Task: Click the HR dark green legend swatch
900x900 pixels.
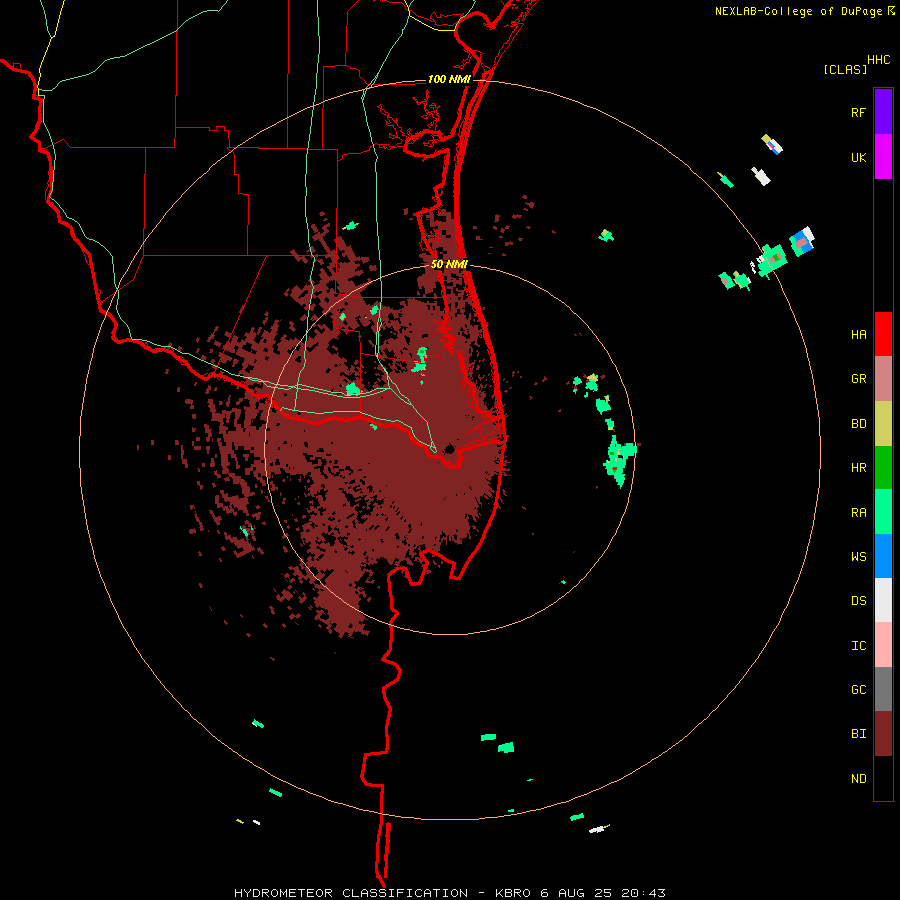Action: (883, 468)
